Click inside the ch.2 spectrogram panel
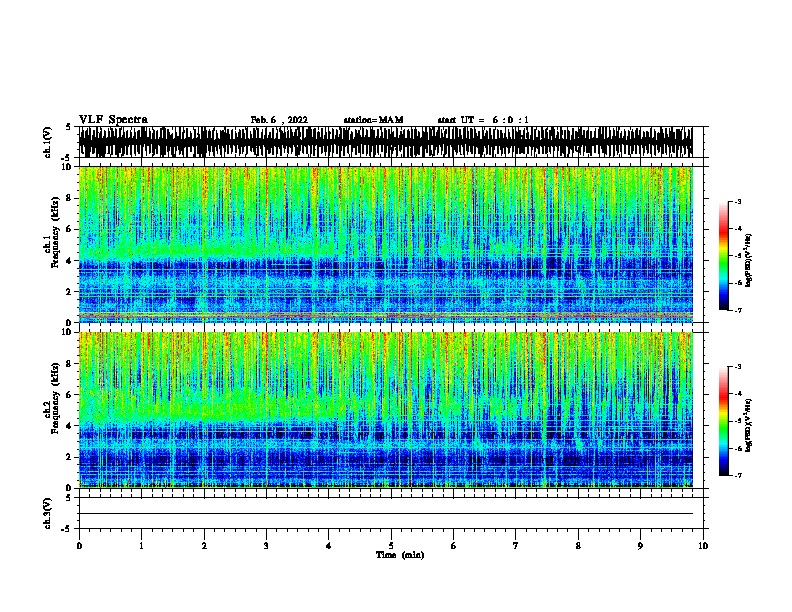 tap(385, 410)
